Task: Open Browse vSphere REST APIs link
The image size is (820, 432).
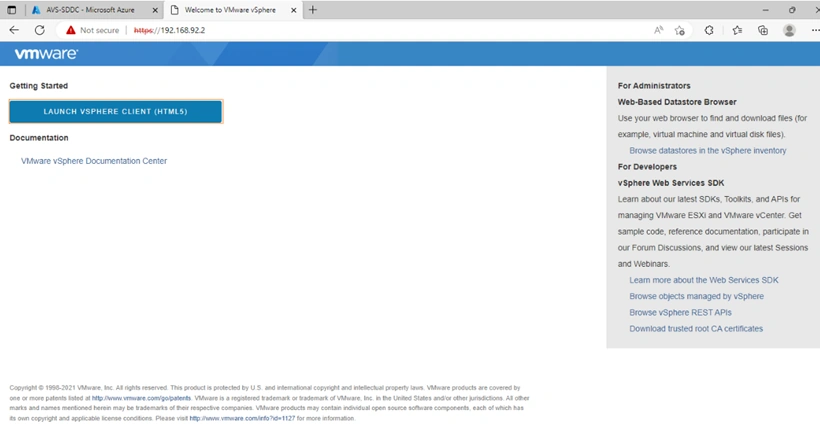Action: (x=680, y=313)
